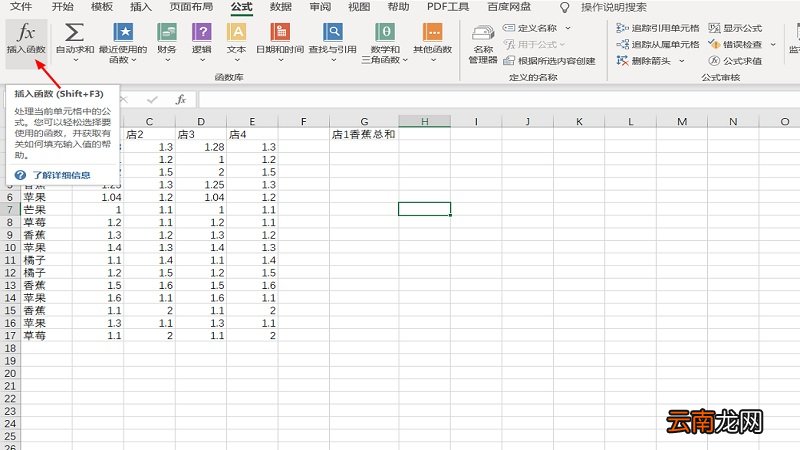
Task: Expand Error Checking dropdown arrow
Action: (773, 44)
